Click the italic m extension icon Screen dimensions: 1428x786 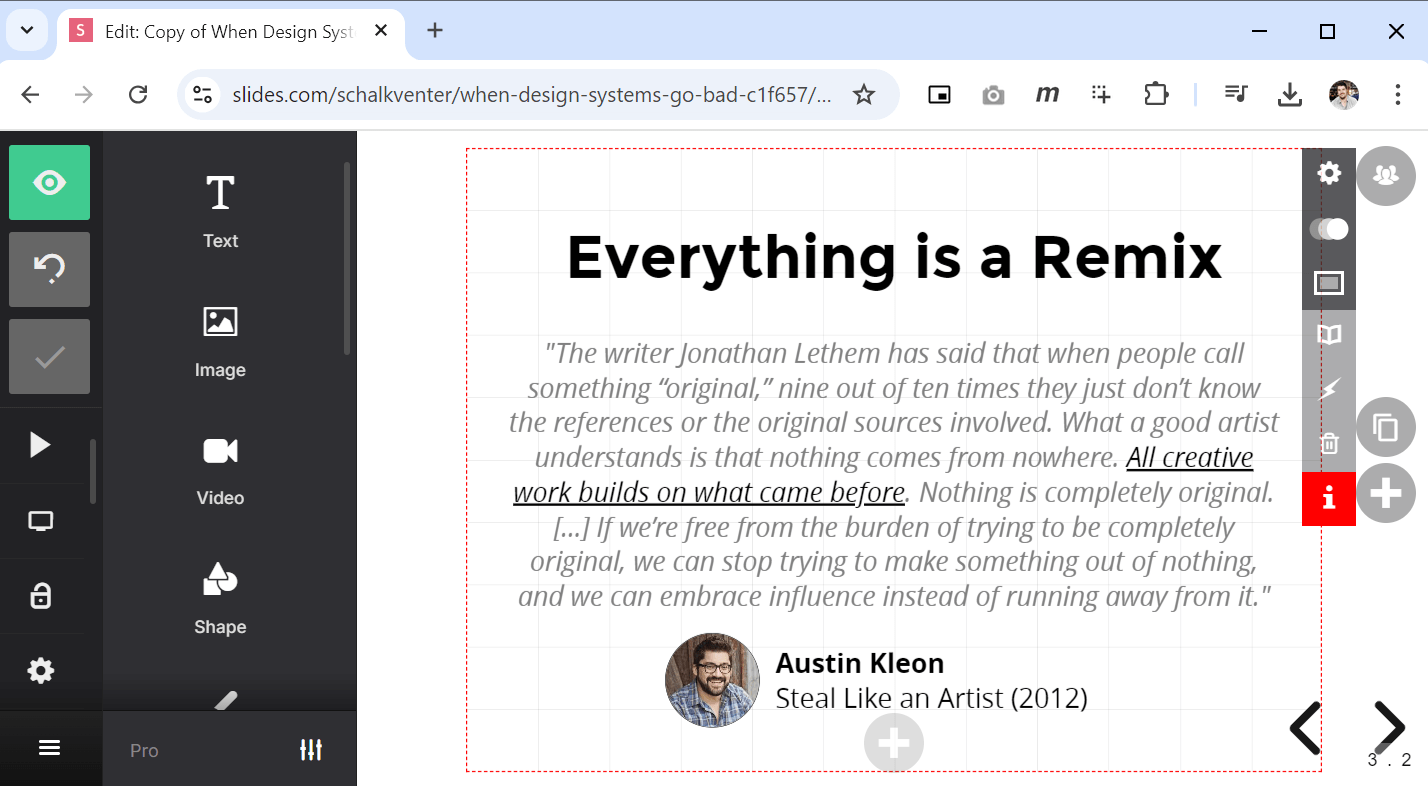1047,95
